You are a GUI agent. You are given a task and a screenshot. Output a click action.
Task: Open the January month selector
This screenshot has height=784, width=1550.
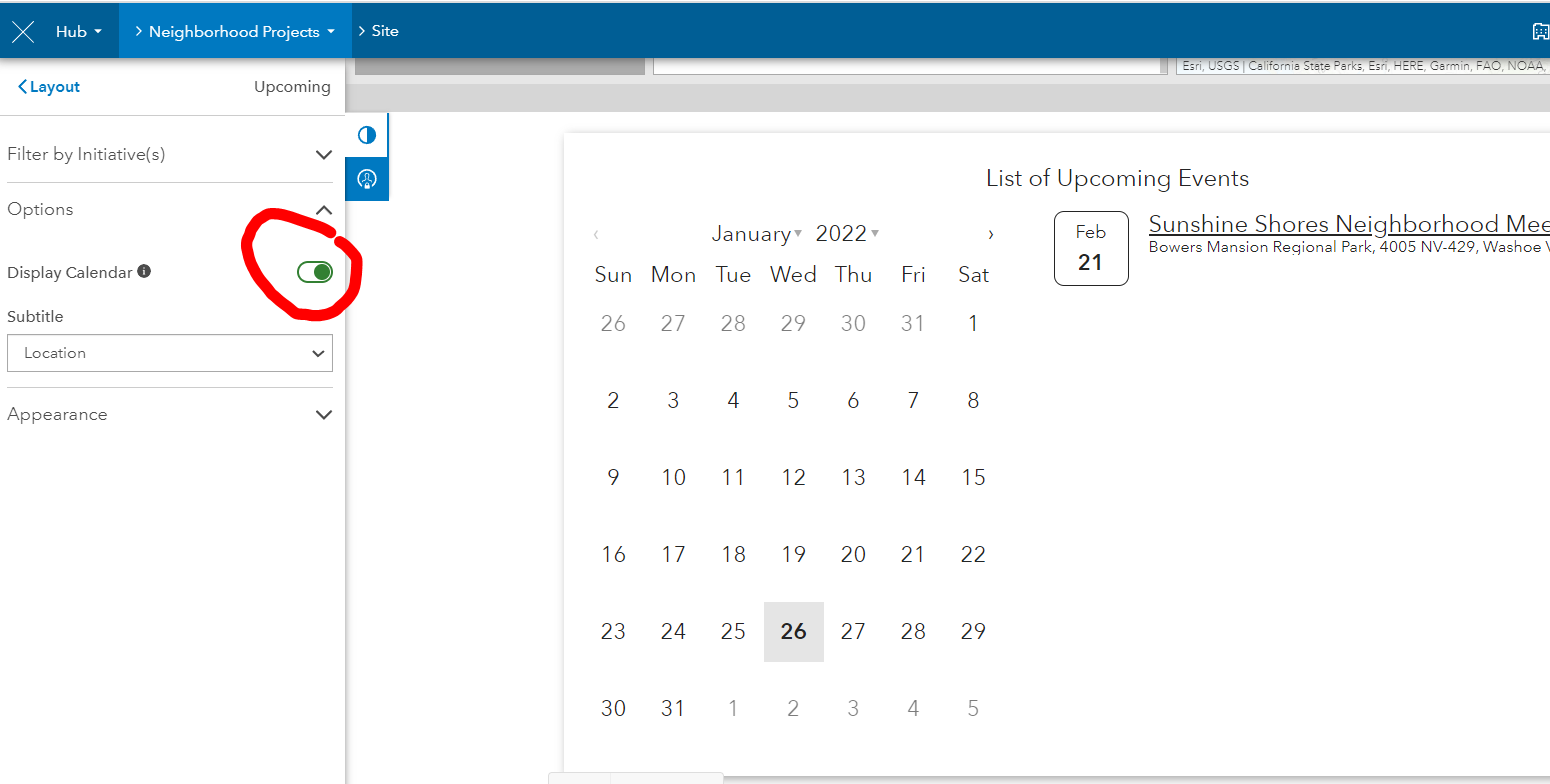coord(756,234)
